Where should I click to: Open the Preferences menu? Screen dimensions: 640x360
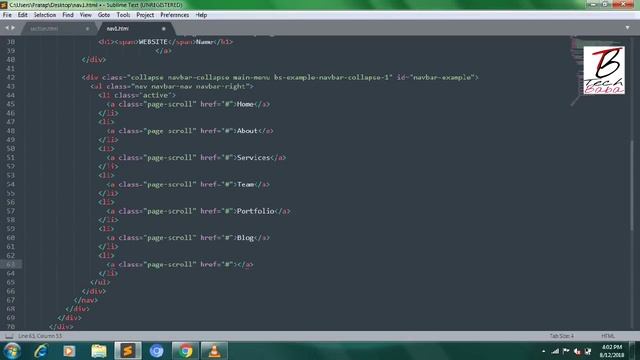click(x=174, y=15)
